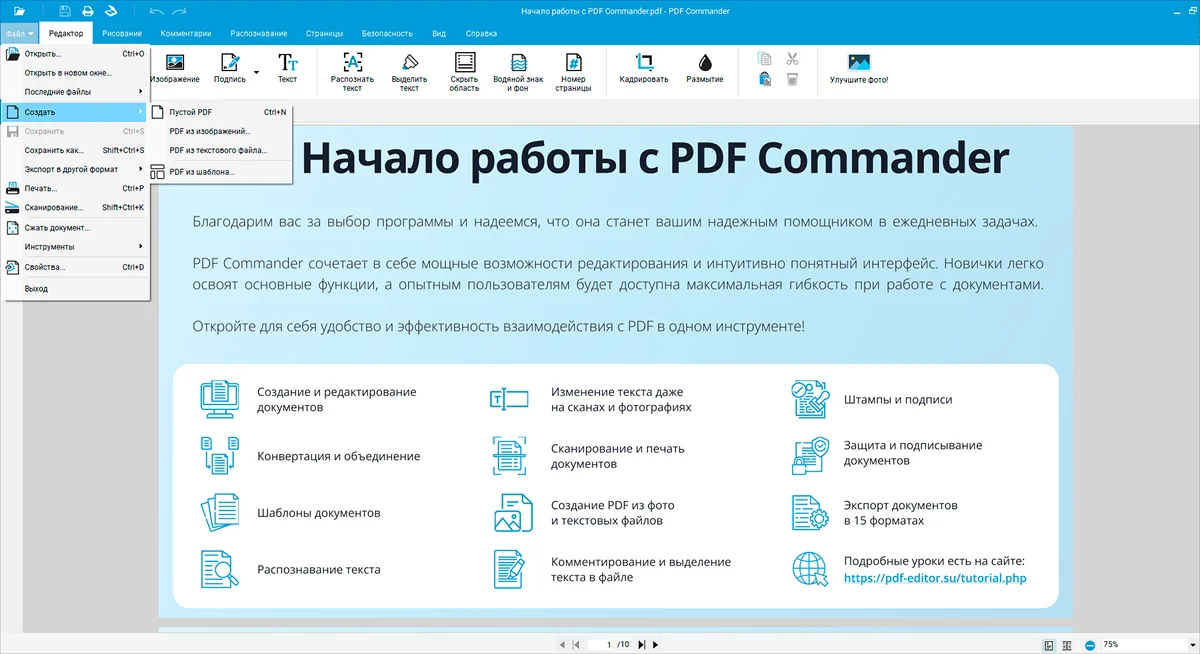Viewport: 1200px width, 654px height.
Task: Select the Кадрировать crop tool
Action: 644,70
